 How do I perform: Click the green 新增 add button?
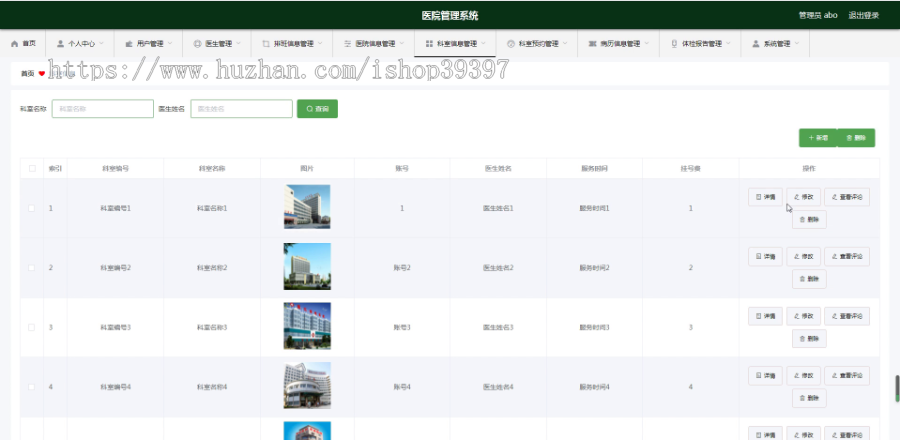(x=818, y=138)
